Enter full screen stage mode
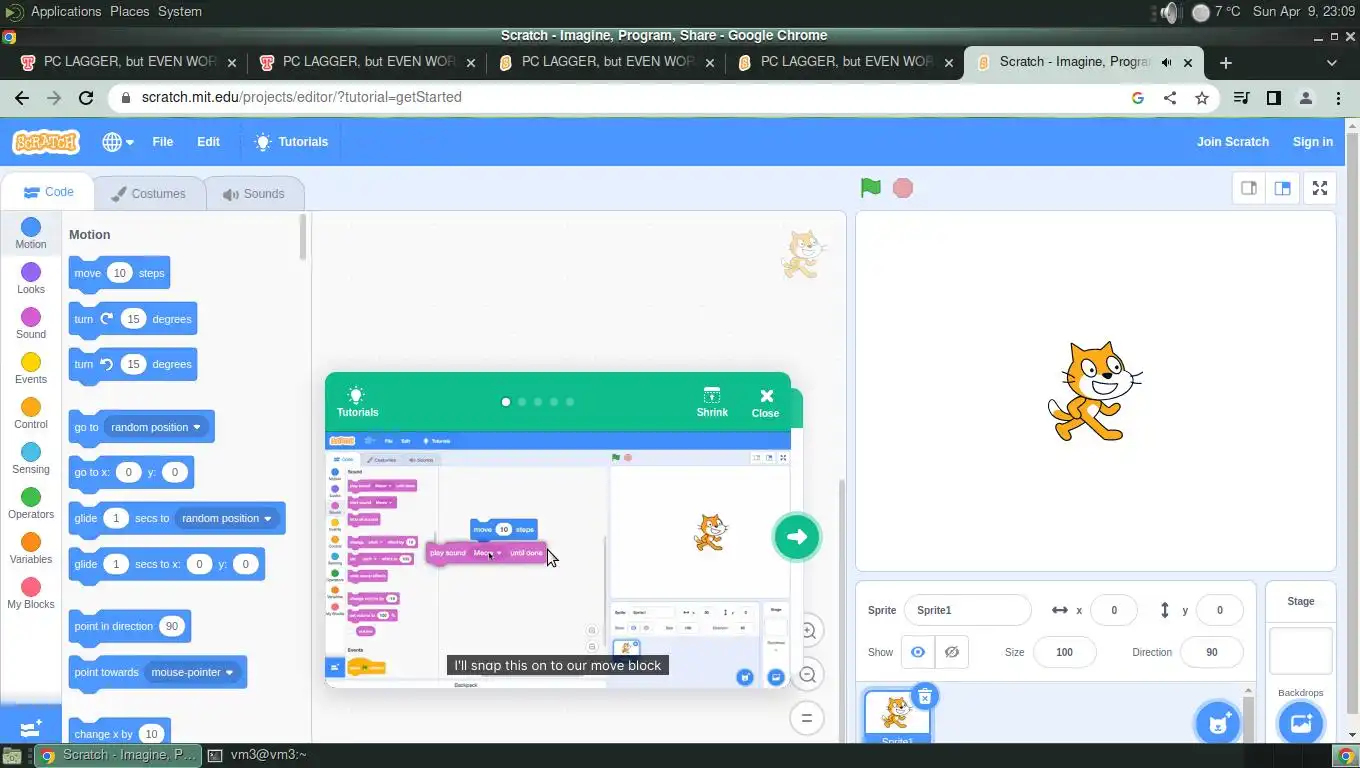 1320,188
